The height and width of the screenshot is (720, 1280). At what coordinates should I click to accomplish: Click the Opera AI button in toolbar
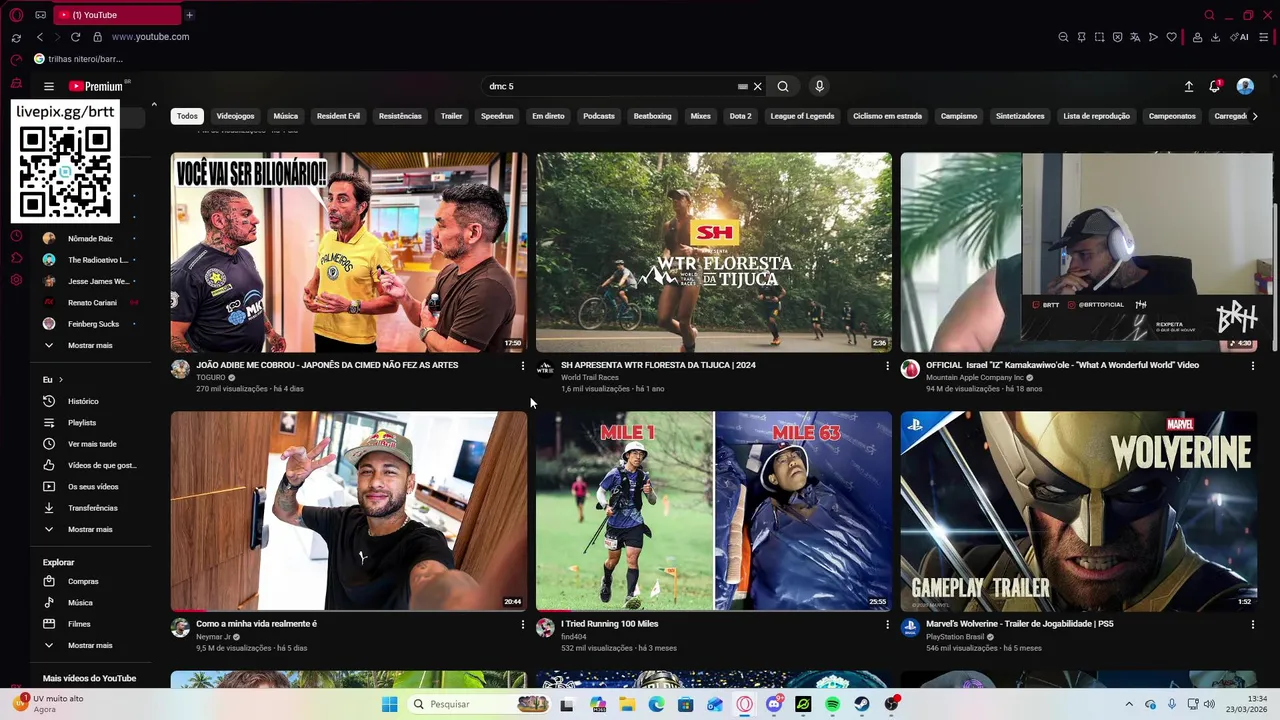1239,37
